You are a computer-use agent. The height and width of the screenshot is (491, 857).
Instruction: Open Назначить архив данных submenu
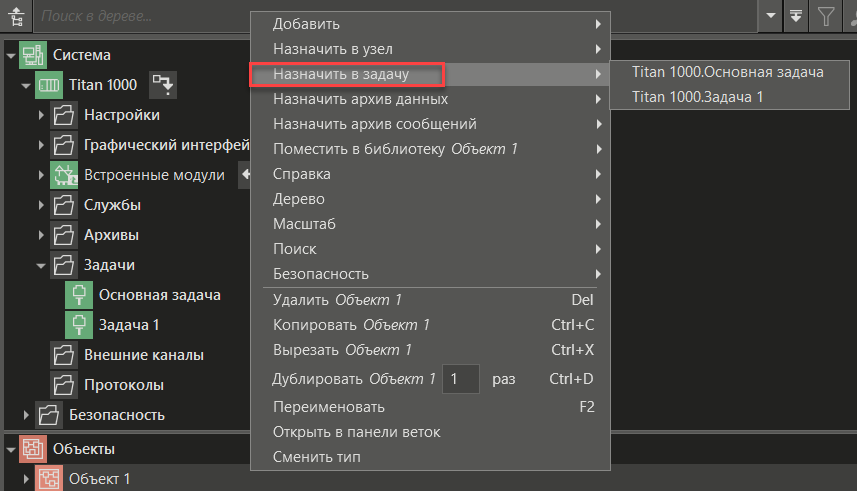coord(430,99)
